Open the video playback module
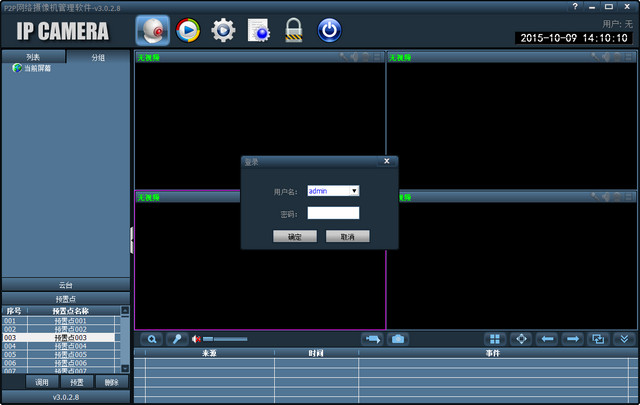The width and height of the screenshot is (640, 405). pos(187,30)
